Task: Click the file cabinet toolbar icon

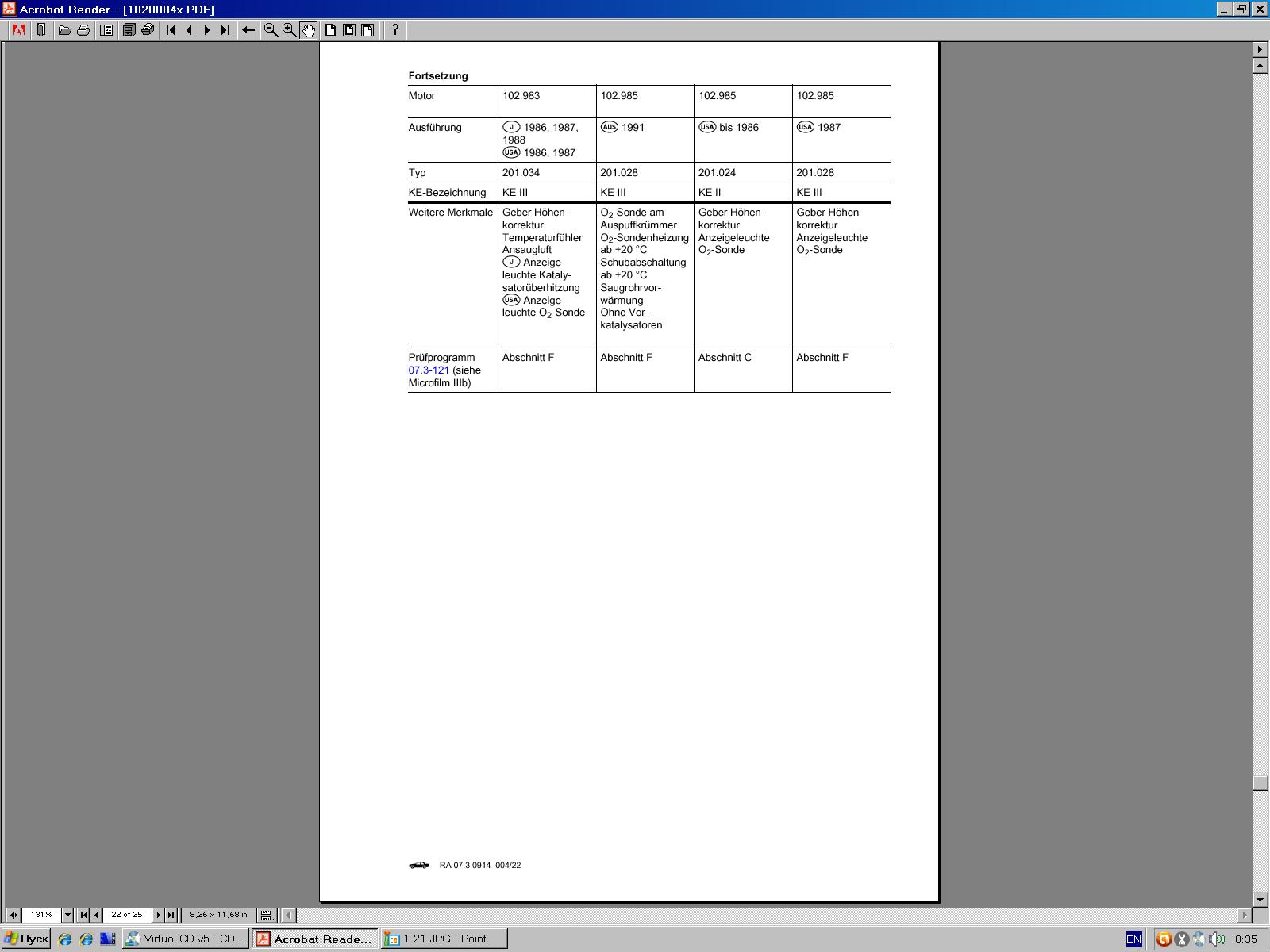Action: [x=129, y=30]
